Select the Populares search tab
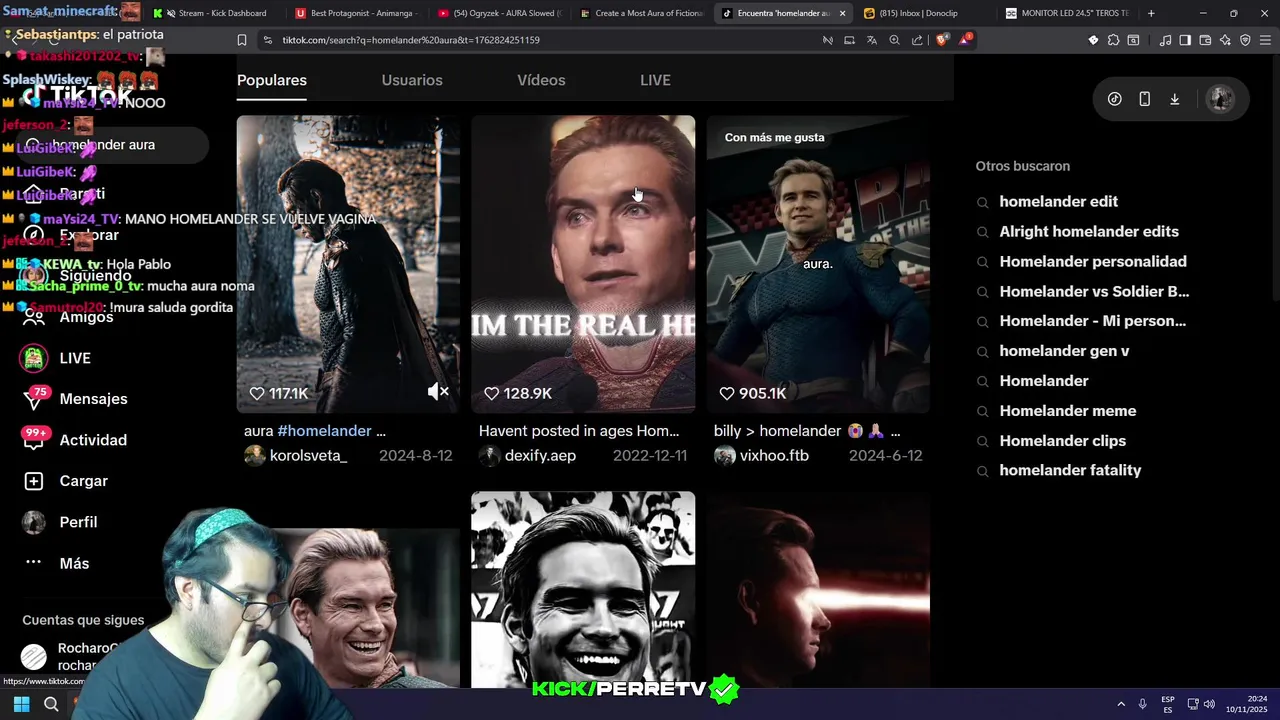 coord(272,80)
